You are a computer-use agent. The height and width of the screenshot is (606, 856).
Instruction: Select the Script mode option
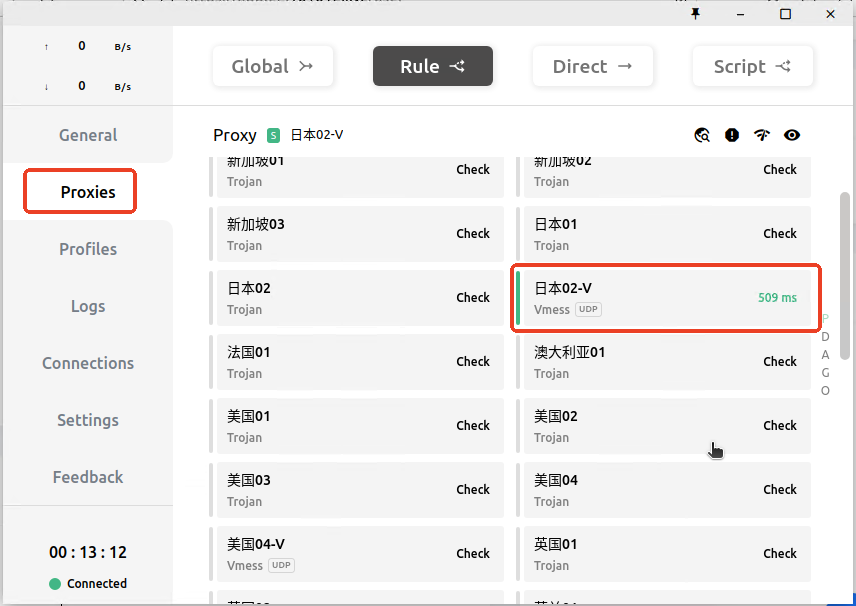pos(752,67)
